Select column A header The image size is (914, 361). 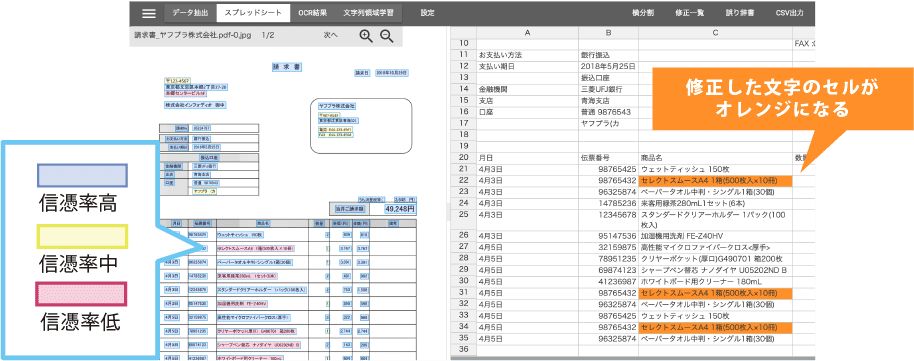(528, 33)
